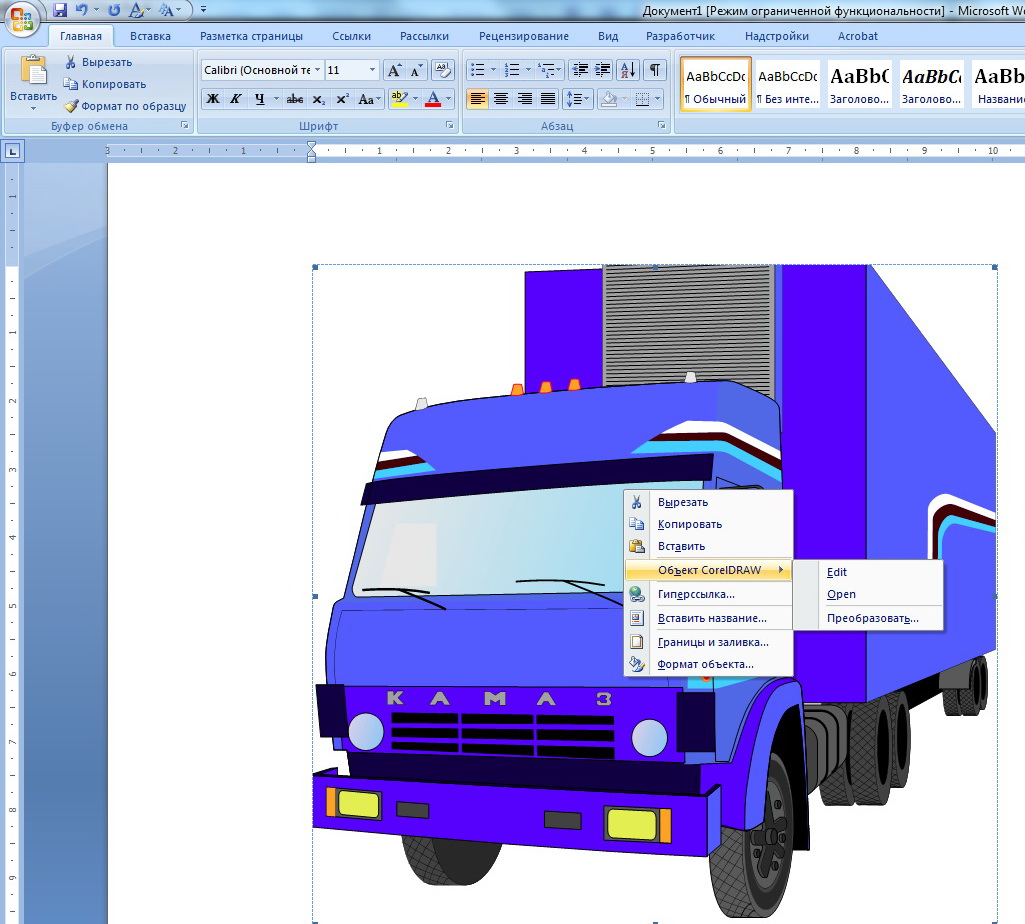Apply subscript formatting
1025x924 pixels.
[318, 99]
